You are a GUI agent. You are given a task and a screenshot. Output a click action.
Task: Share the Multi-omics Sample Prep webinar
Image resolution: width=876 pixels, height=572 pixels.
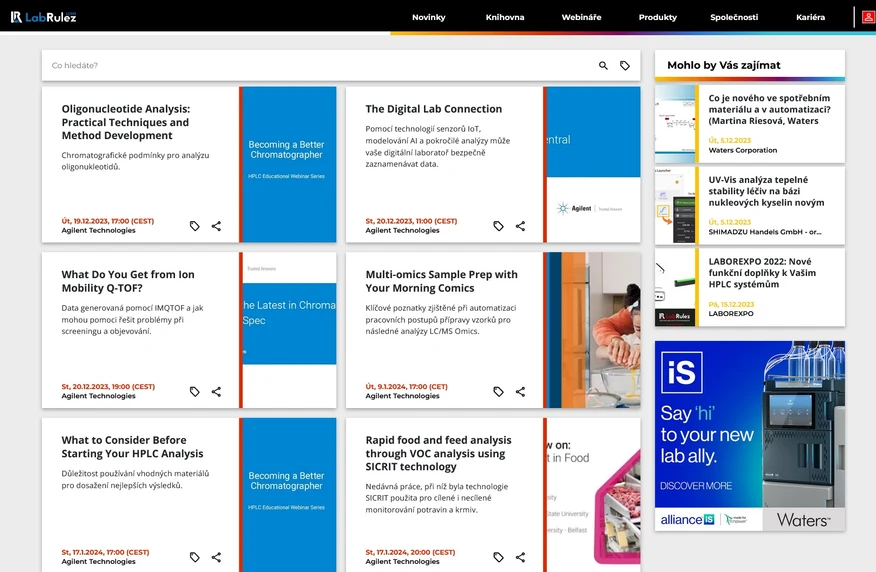pos(520,392)
